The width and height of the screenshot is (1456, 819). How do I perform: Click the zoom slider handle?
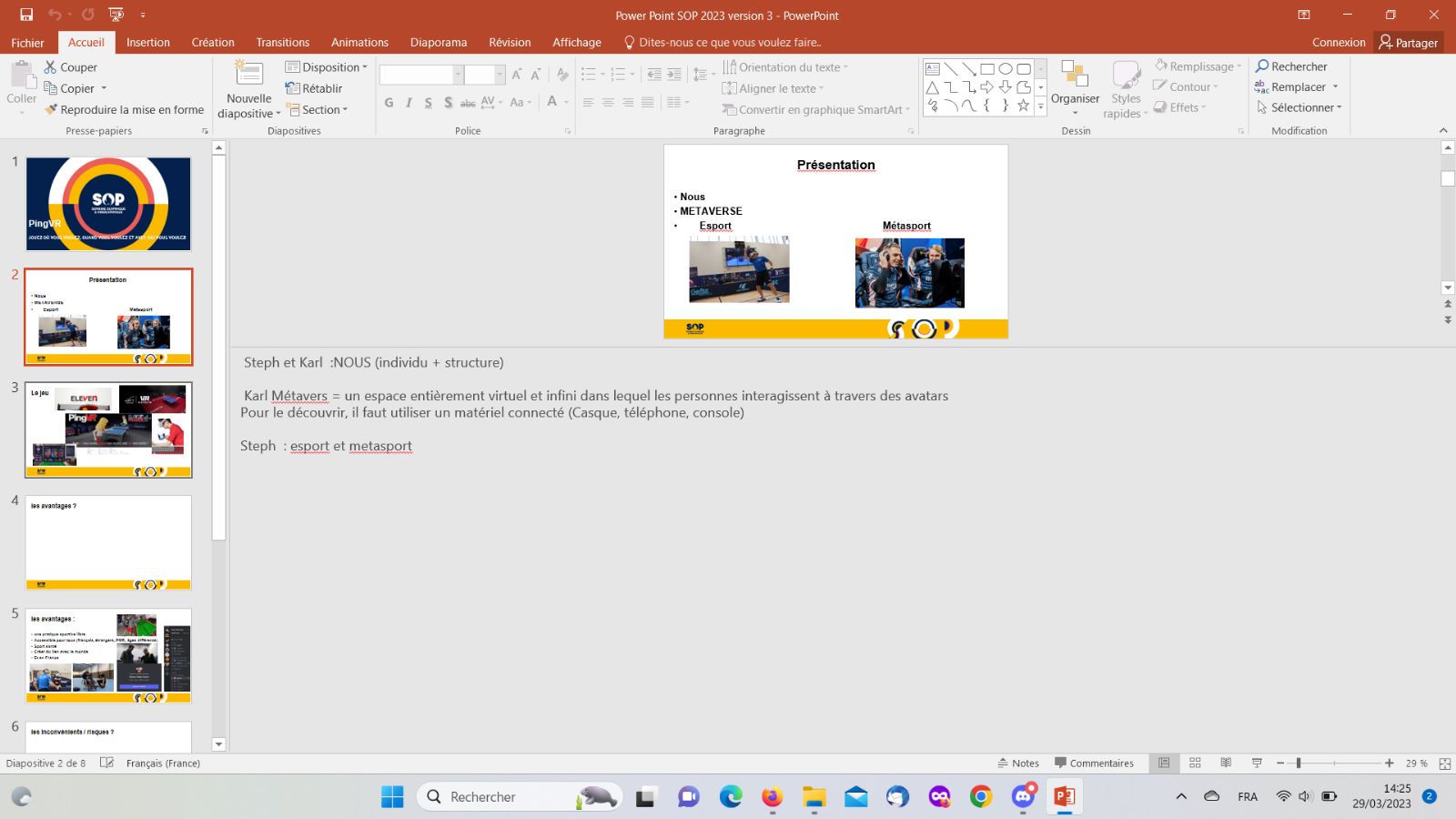1299,763
